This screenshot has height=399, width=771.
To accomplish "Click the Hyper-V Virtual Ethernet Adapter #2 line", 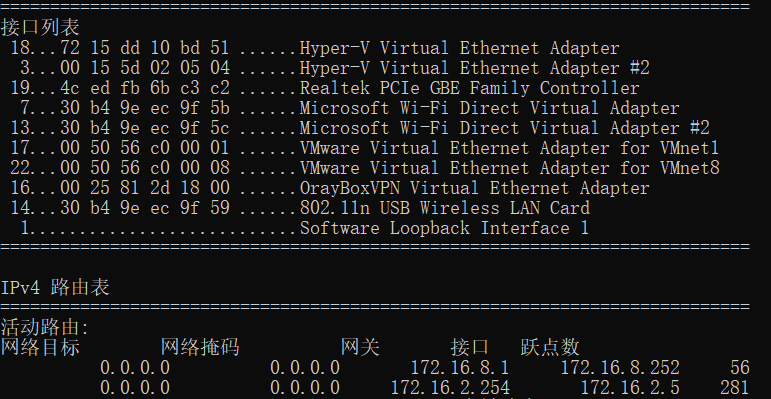I will [x=330, y=68].
